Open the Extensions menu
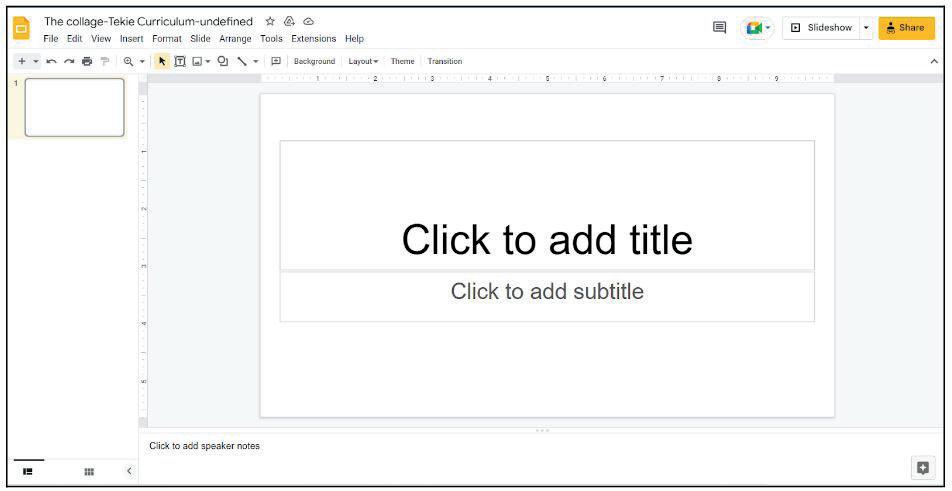 (x=313, y=39)
